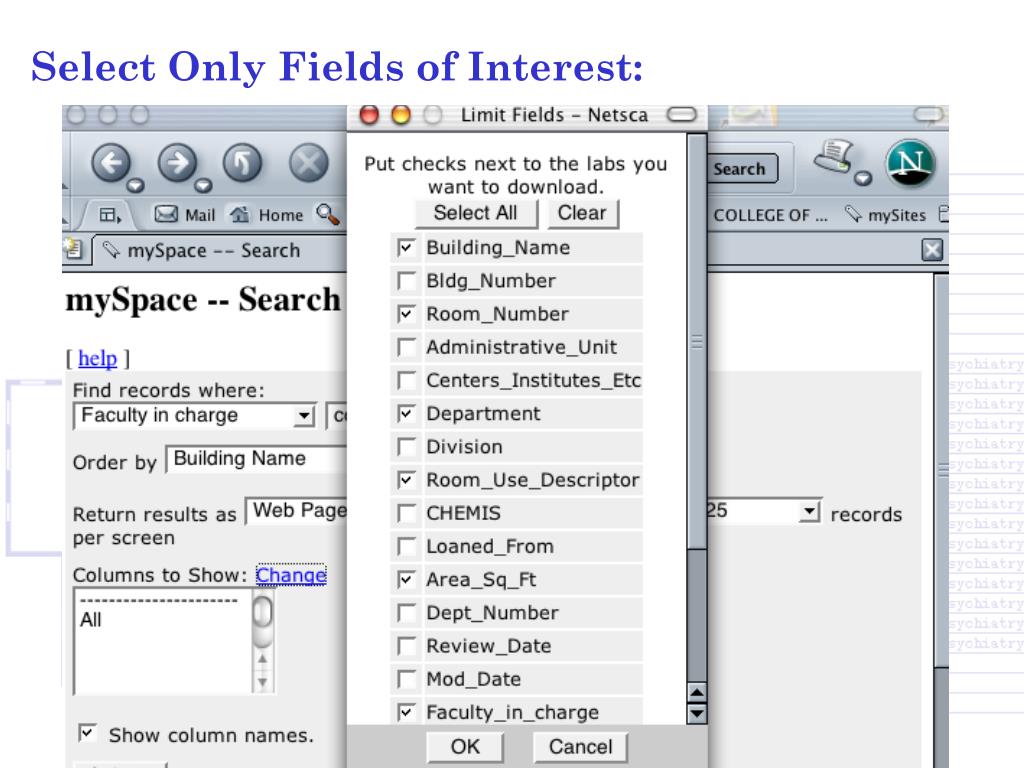Click the main browser page vertical scrollbar

click(x=941, y=470)
